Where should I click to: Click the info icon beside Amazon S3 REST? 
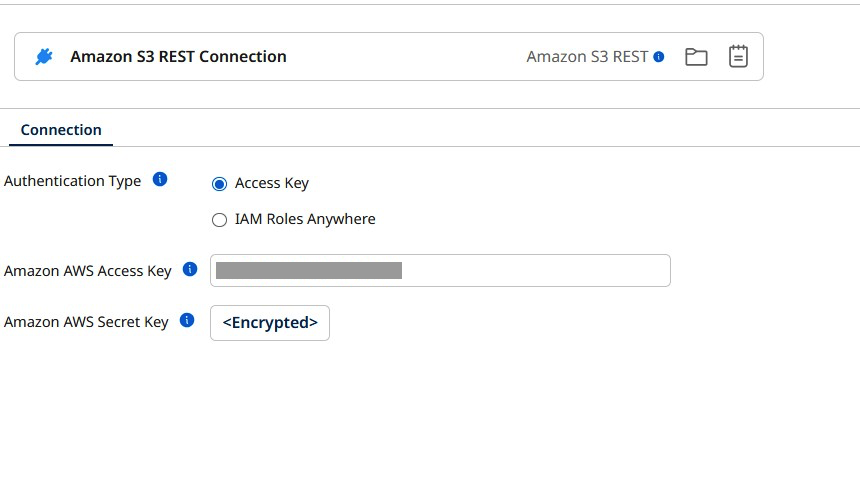tap(659, 57)
